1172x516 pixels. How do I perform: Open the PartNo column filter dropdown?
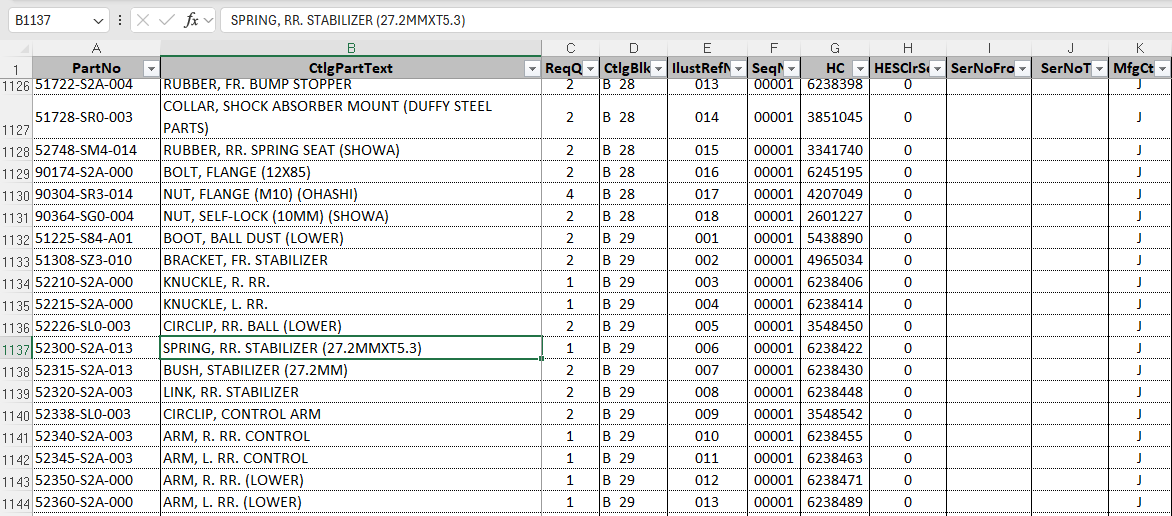[151, 68]
